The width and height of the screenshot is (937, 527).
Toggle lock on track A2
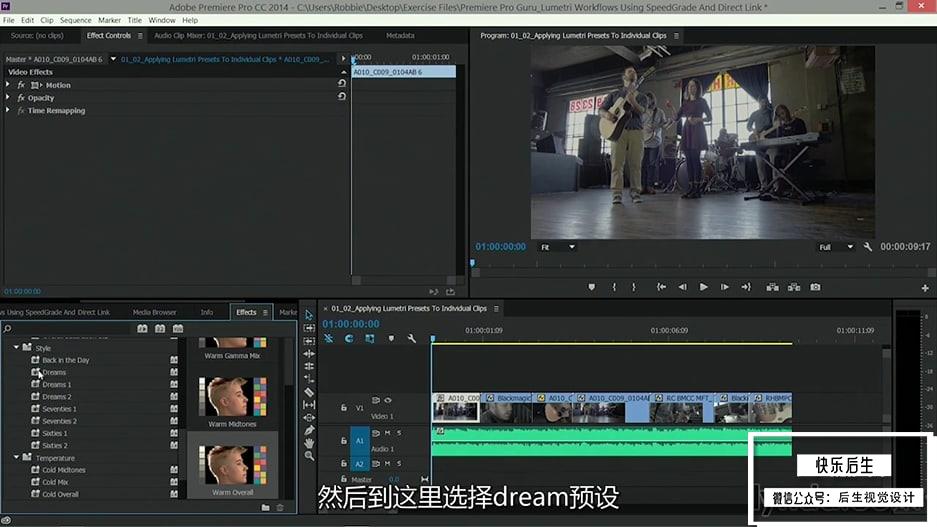point(344,463)
